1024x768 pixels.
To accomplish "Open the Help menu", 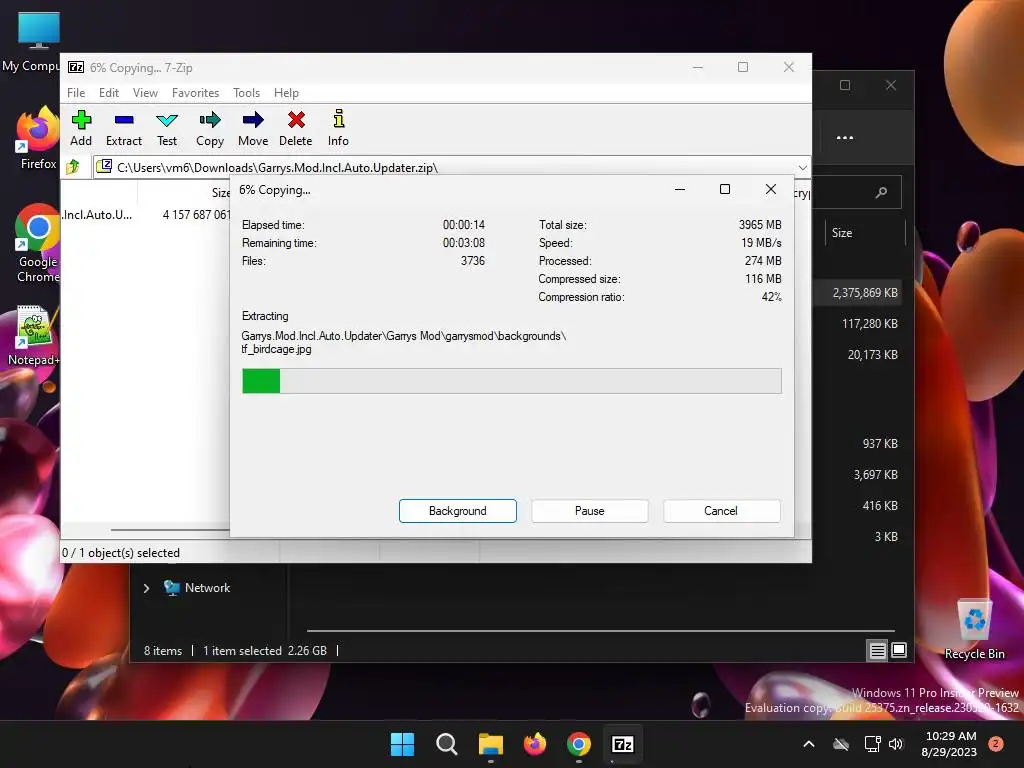I will click(286, 93).
